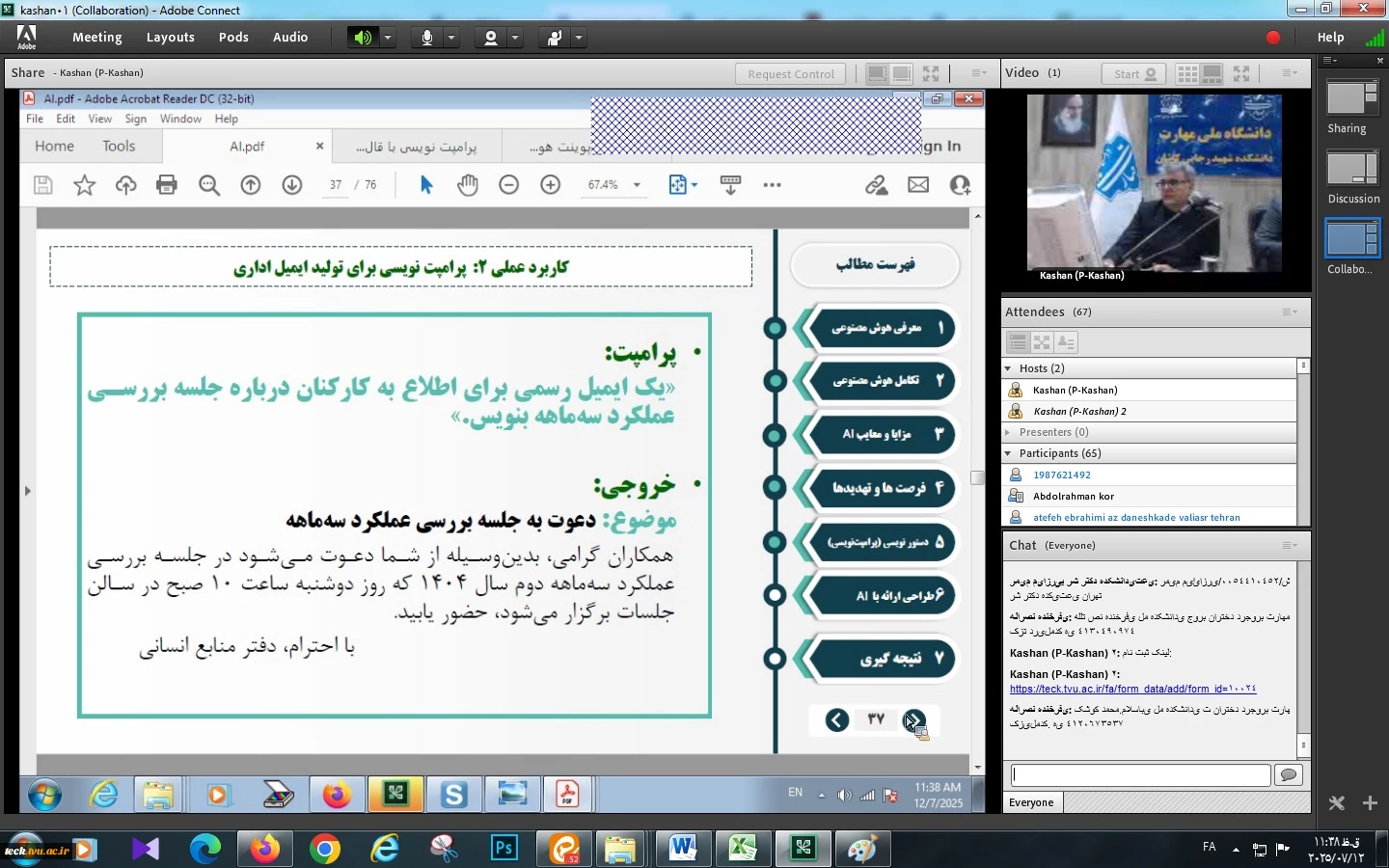This screenshot has height=868, width=1389.
Task: Click the chat message input field
Action: point(1140,775)
